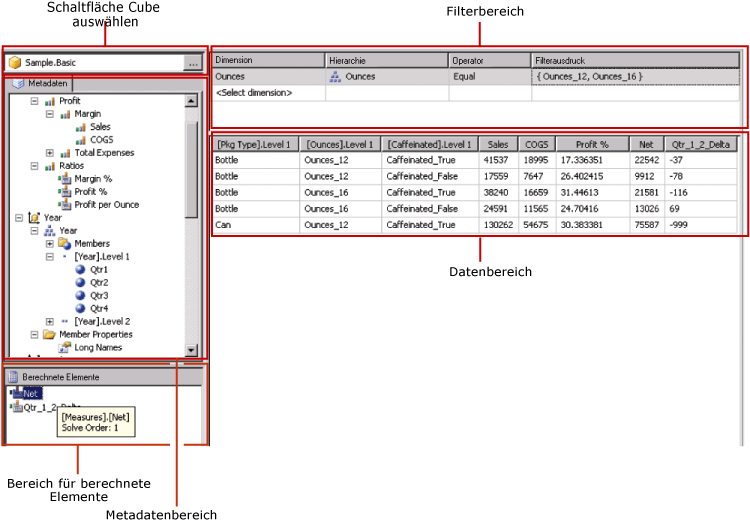Click the Equal operator cell
The image size is (750, 522).
[x=490, y=77]
